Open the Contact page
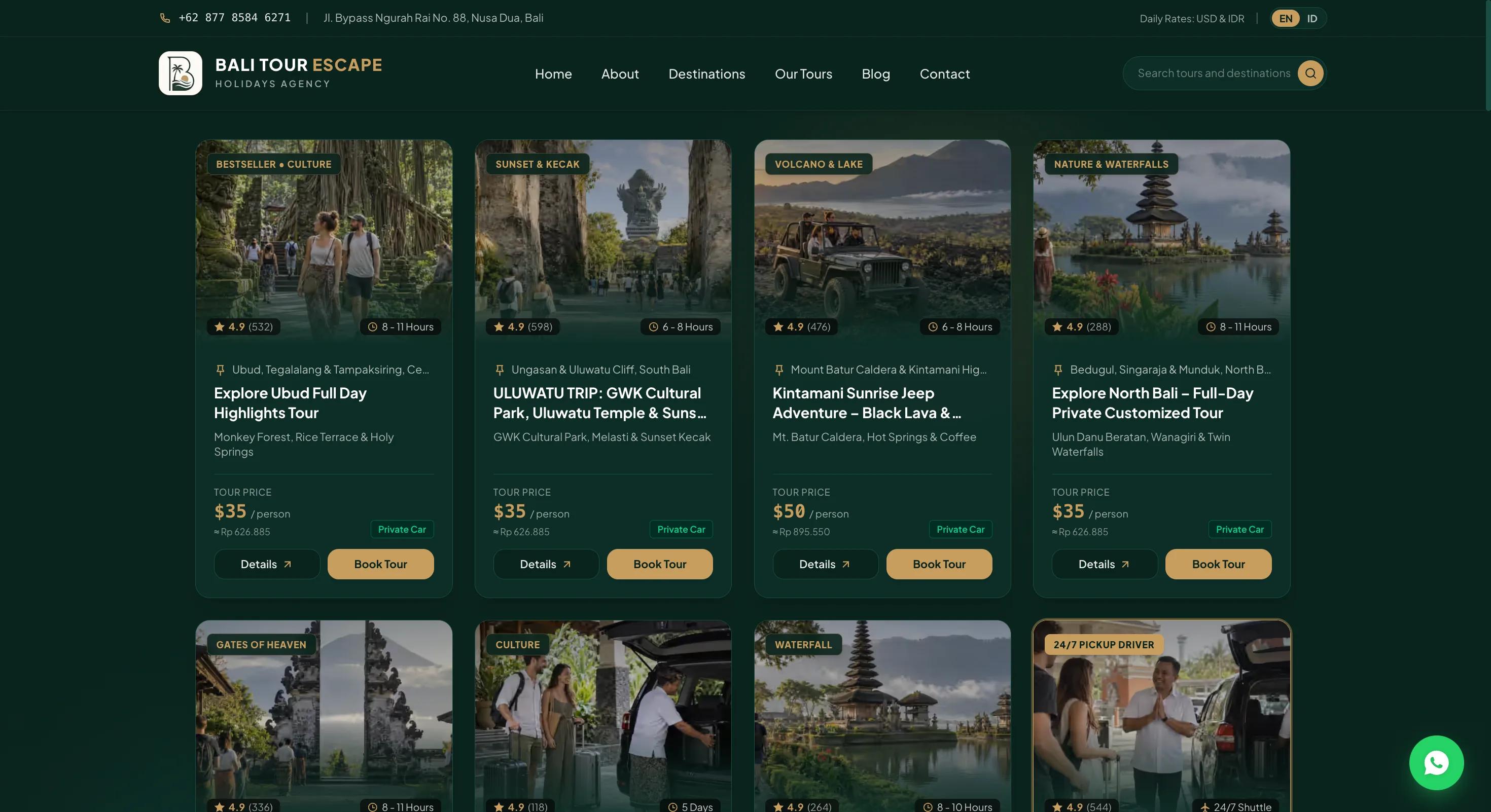 [944, 74]
